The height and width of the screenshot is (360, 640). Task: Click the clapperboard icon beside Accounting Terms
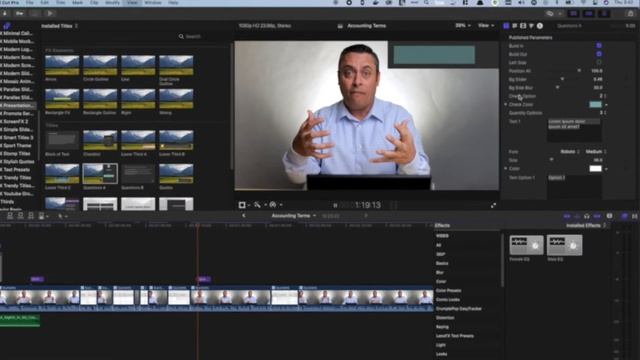(340, 26)
